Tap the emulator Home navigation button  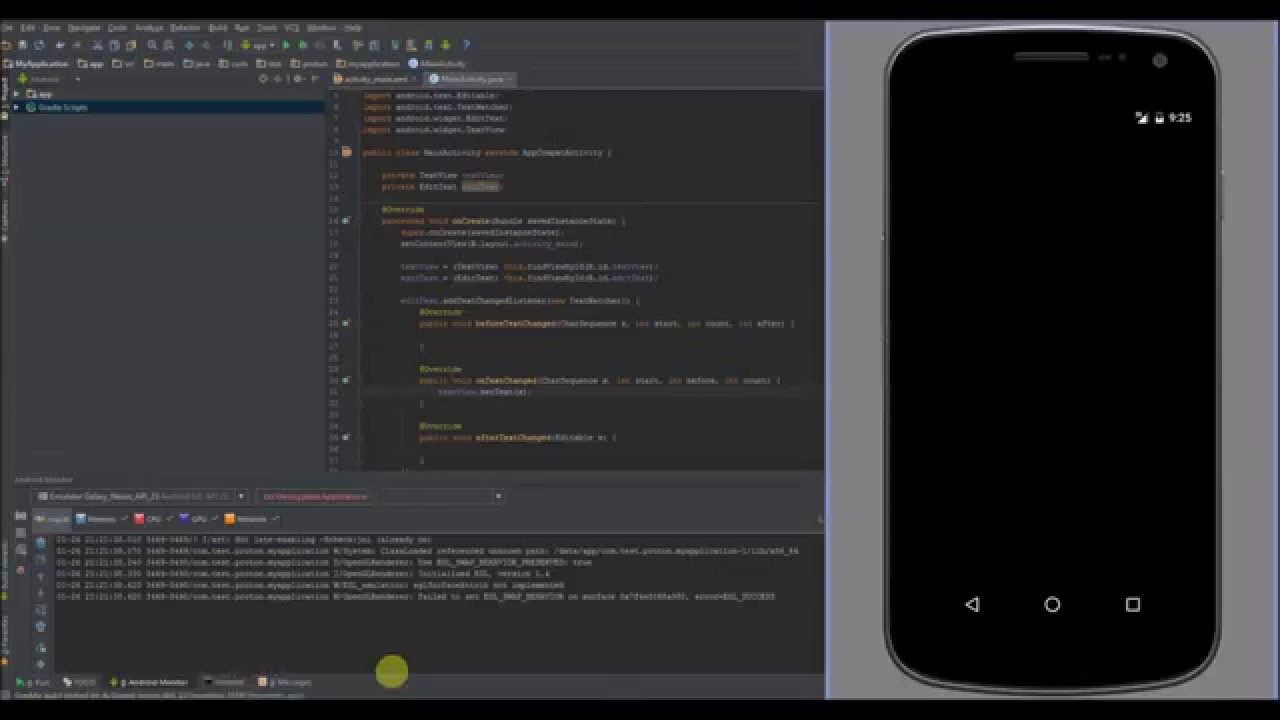pyautogui.click(x=1052, y=605)
